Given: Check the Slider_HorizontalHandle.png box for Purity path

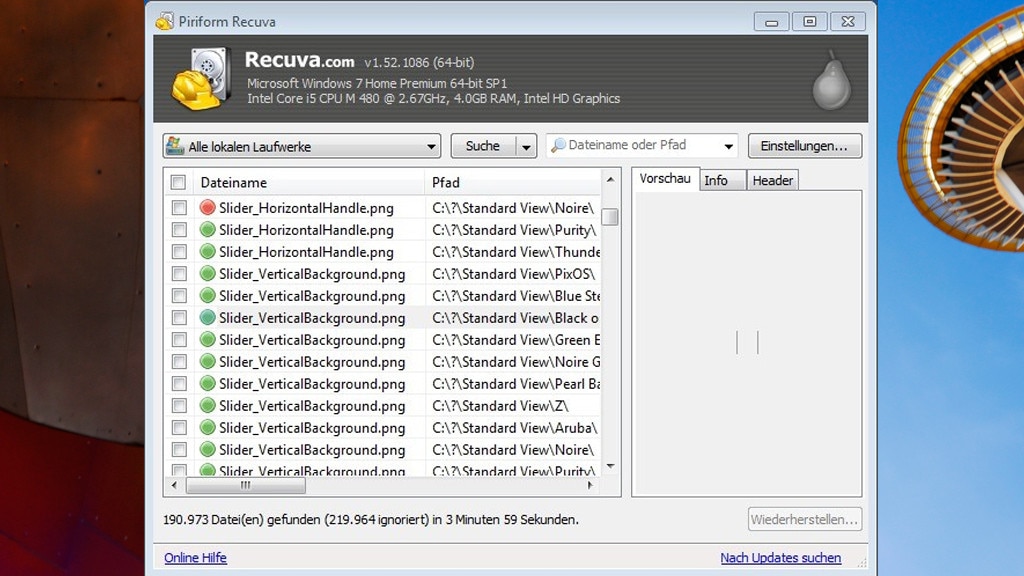Looking at the screenshot, I should pyautogui.click(x=179, y=230).
